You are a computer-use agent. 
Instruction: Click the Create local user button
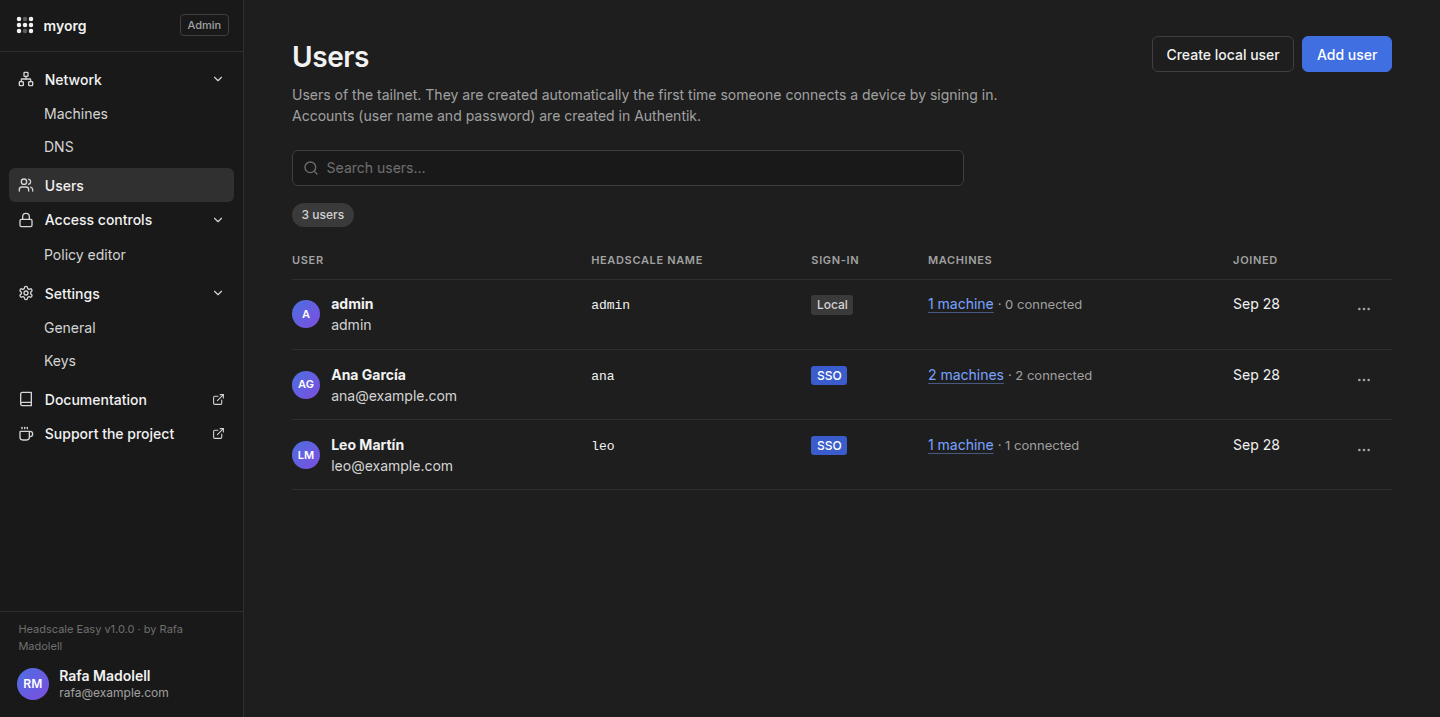point(1223,55)
